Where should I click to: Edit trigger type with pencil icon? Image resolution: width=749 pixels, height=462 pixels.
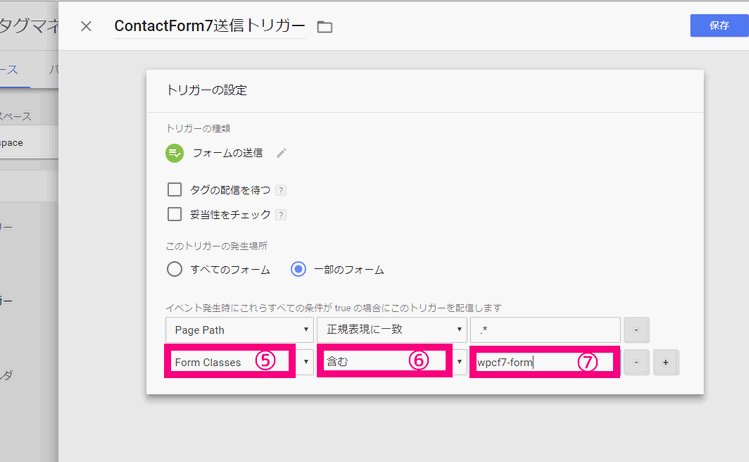pos(281,153)
